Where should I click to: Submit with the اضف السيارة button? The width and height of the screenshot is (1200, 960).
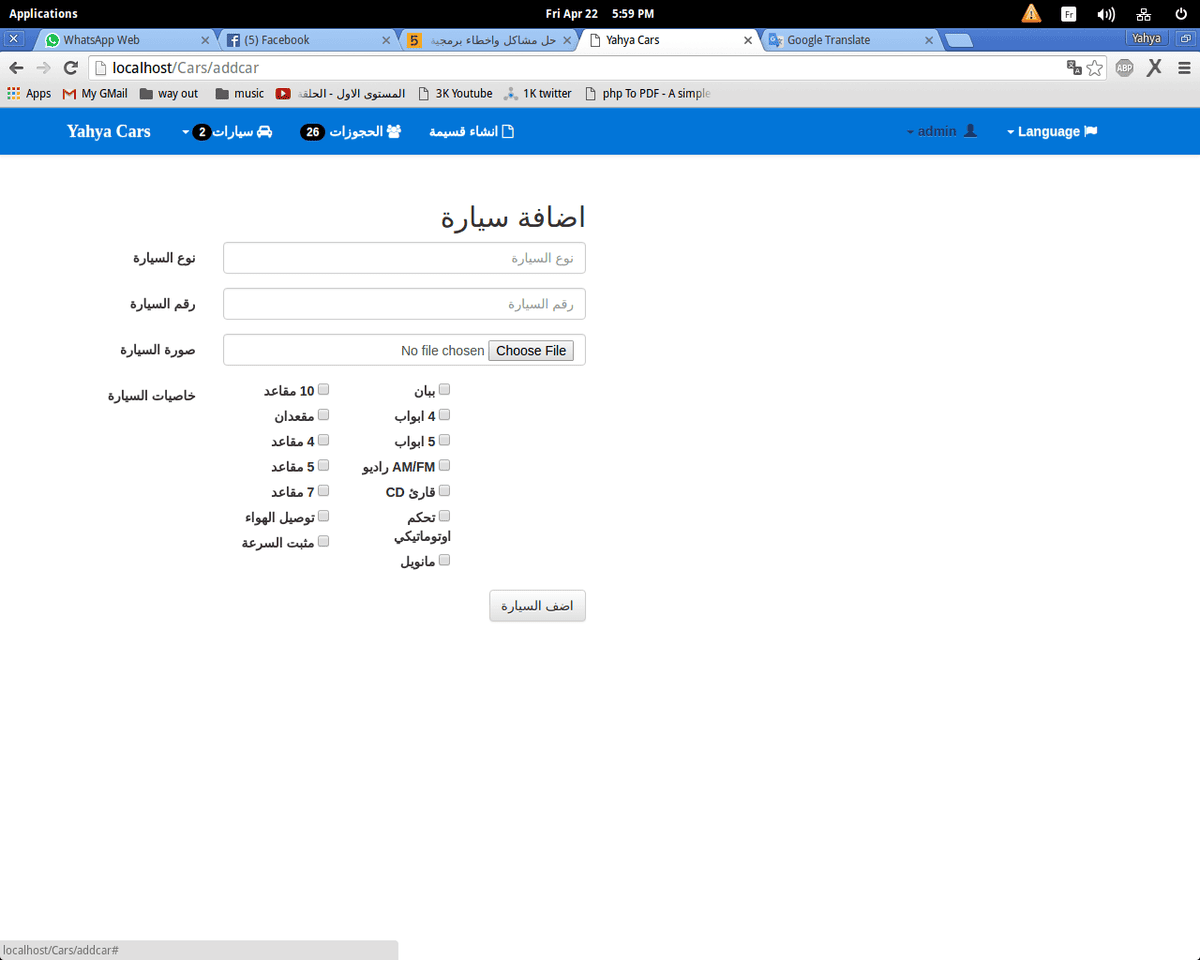coord(537,606)
